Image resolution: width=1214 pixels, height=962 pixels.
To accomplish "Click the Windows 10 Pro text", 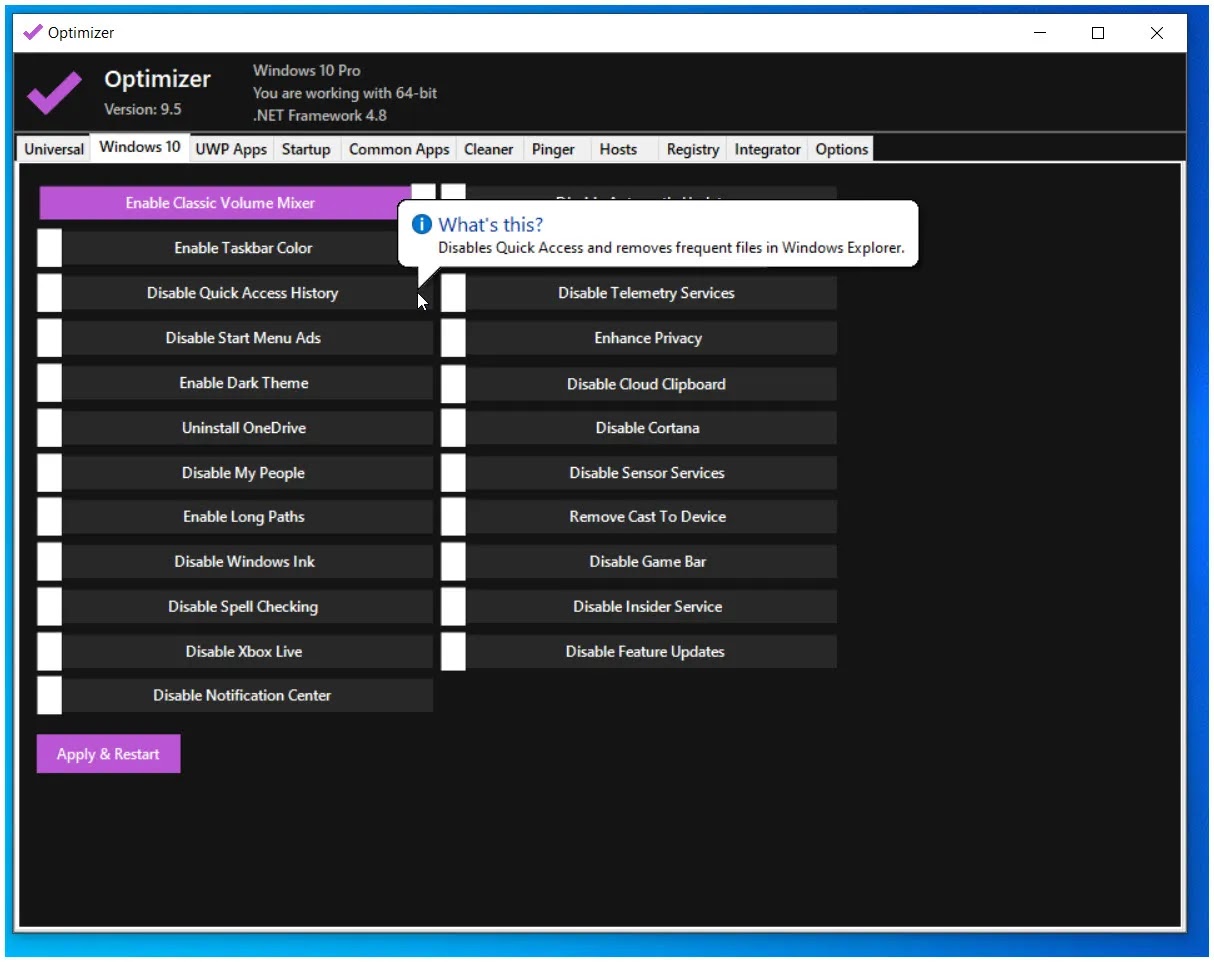I will coord(307,71).
